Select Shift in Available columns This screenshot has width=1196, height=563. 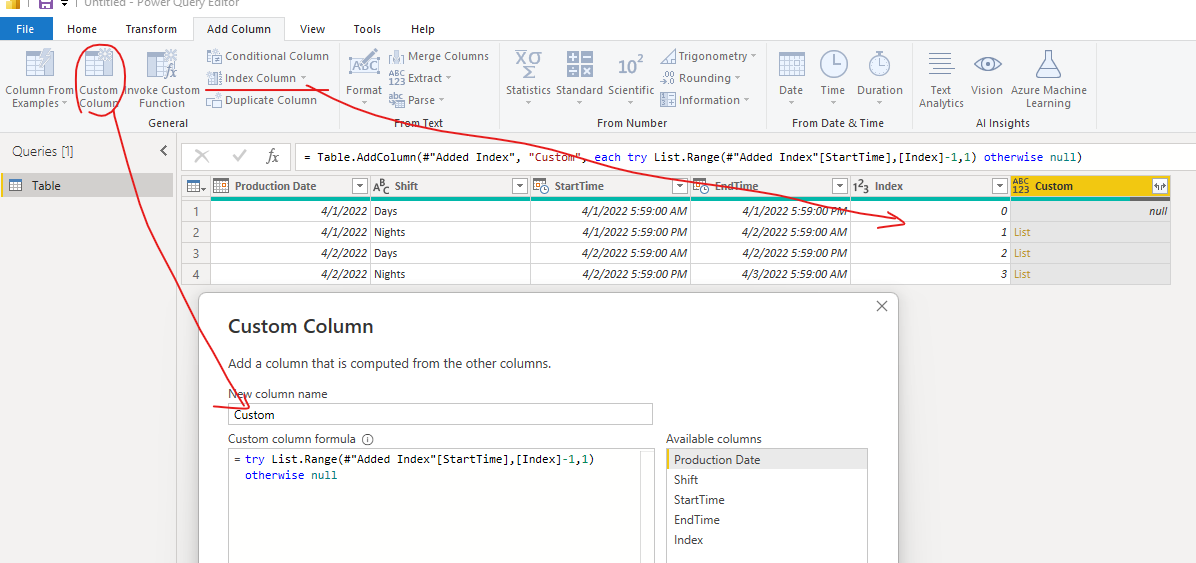point(767,480)
